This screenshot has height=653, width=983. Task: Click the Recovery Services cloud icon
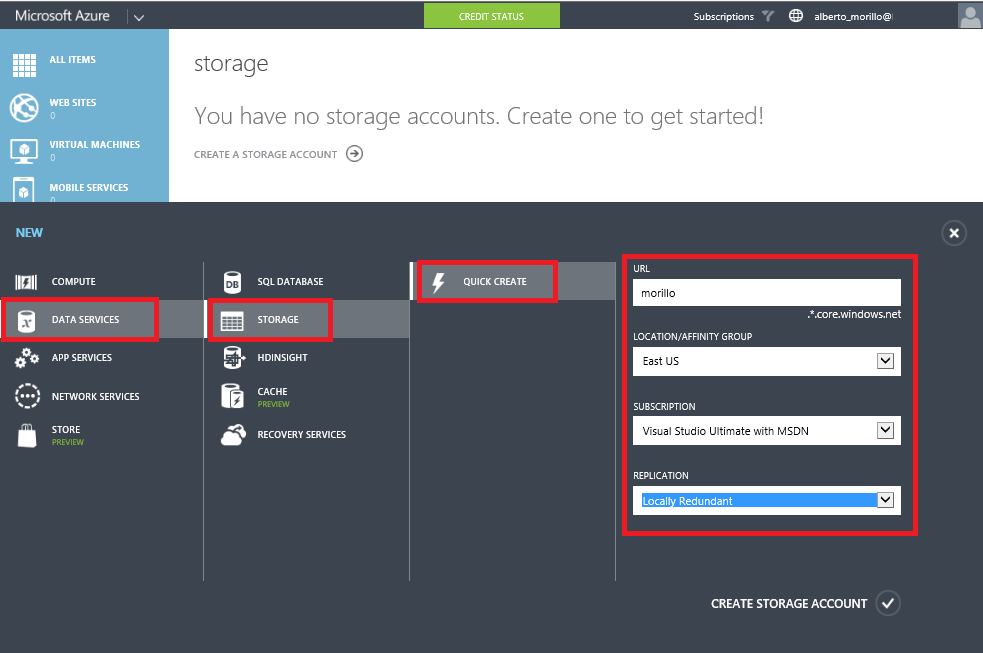233,434
